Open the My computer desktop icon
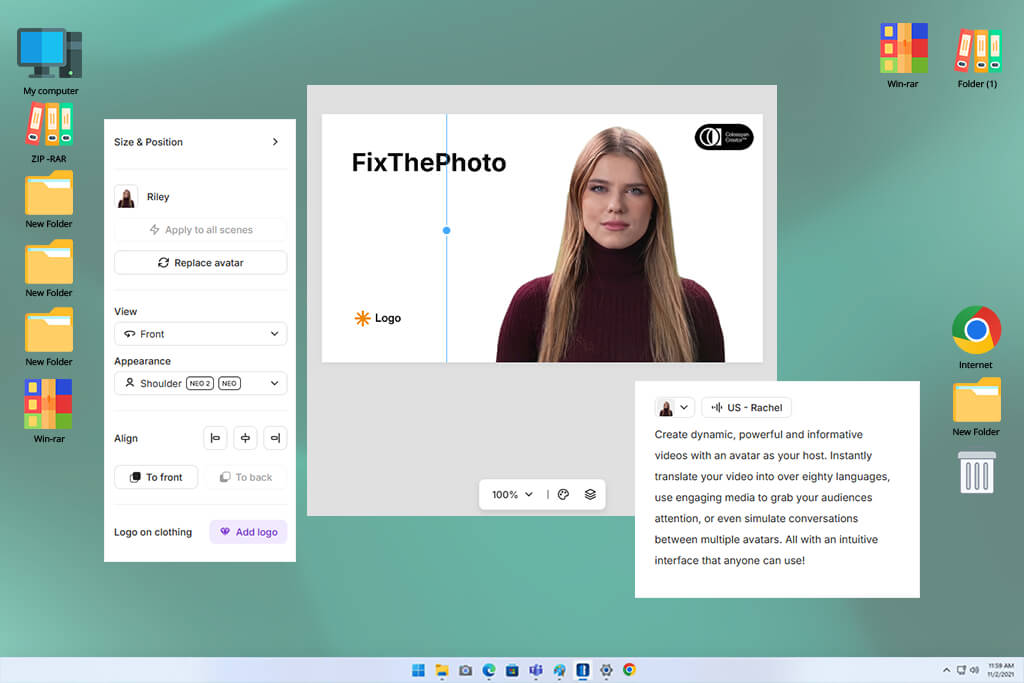The width and height of the screenshot is (1024, 683). click(50, 61)
